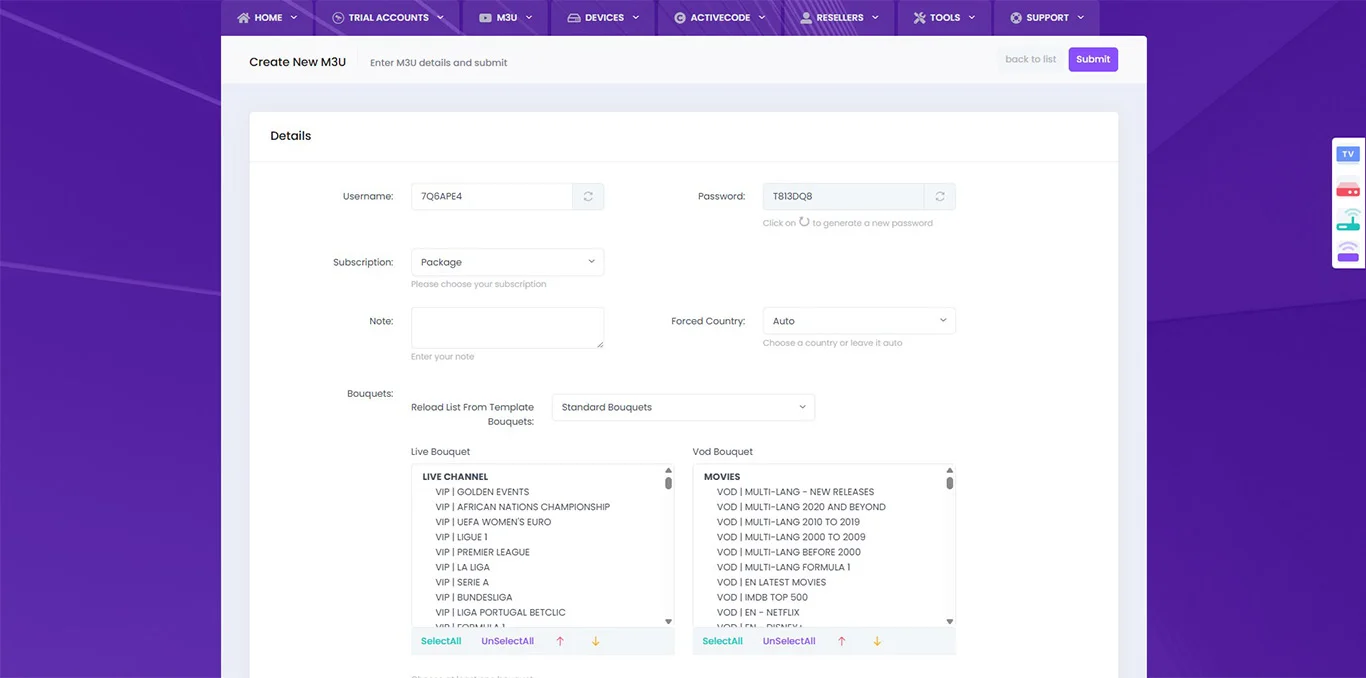Click into the Note text area

(507, 328)
